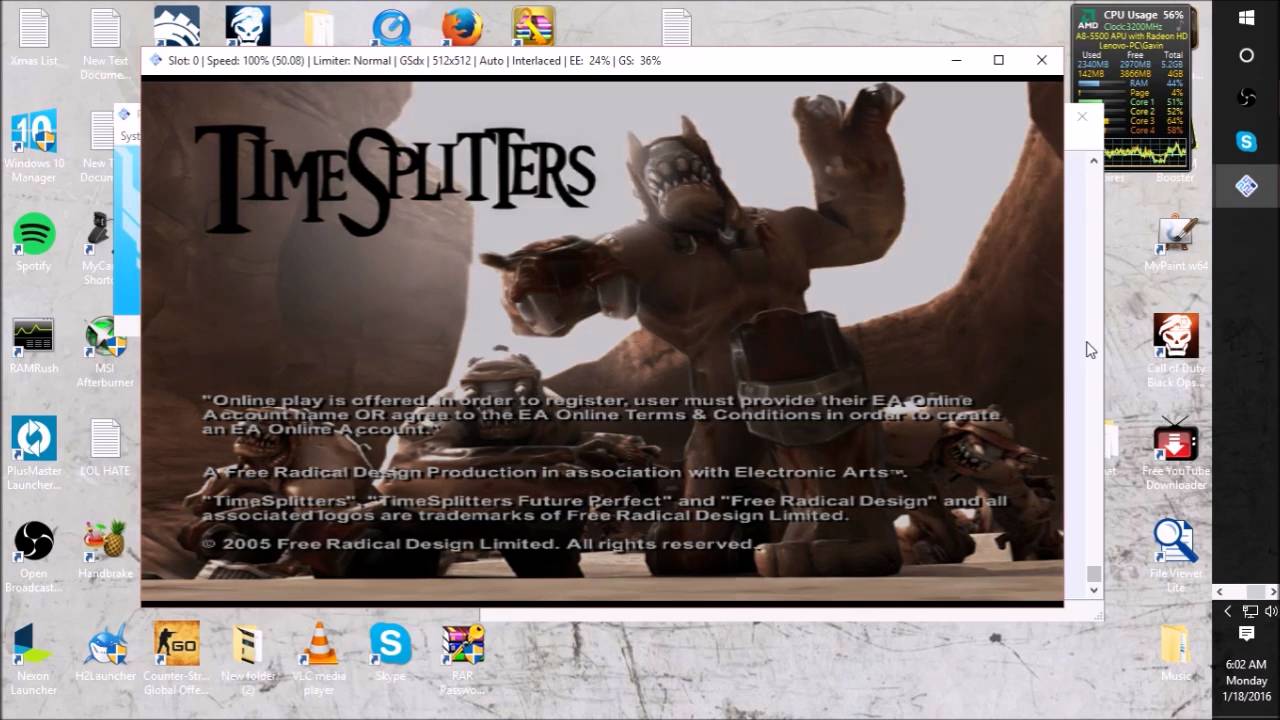This screenshot has height=720, width=1280.
Task: Open the network icon in system tray
Action: [1250, 611]
